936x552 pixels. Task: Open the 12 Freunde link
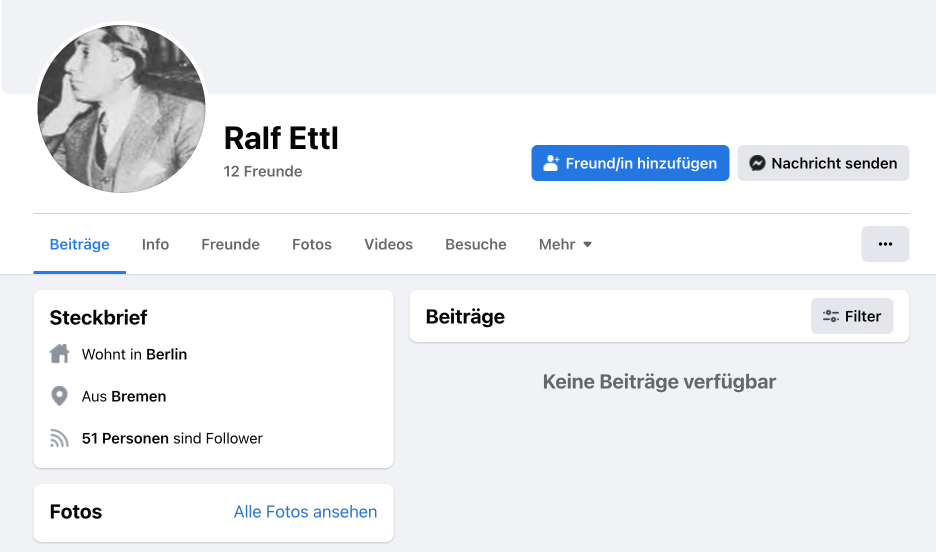pos(263,171)
